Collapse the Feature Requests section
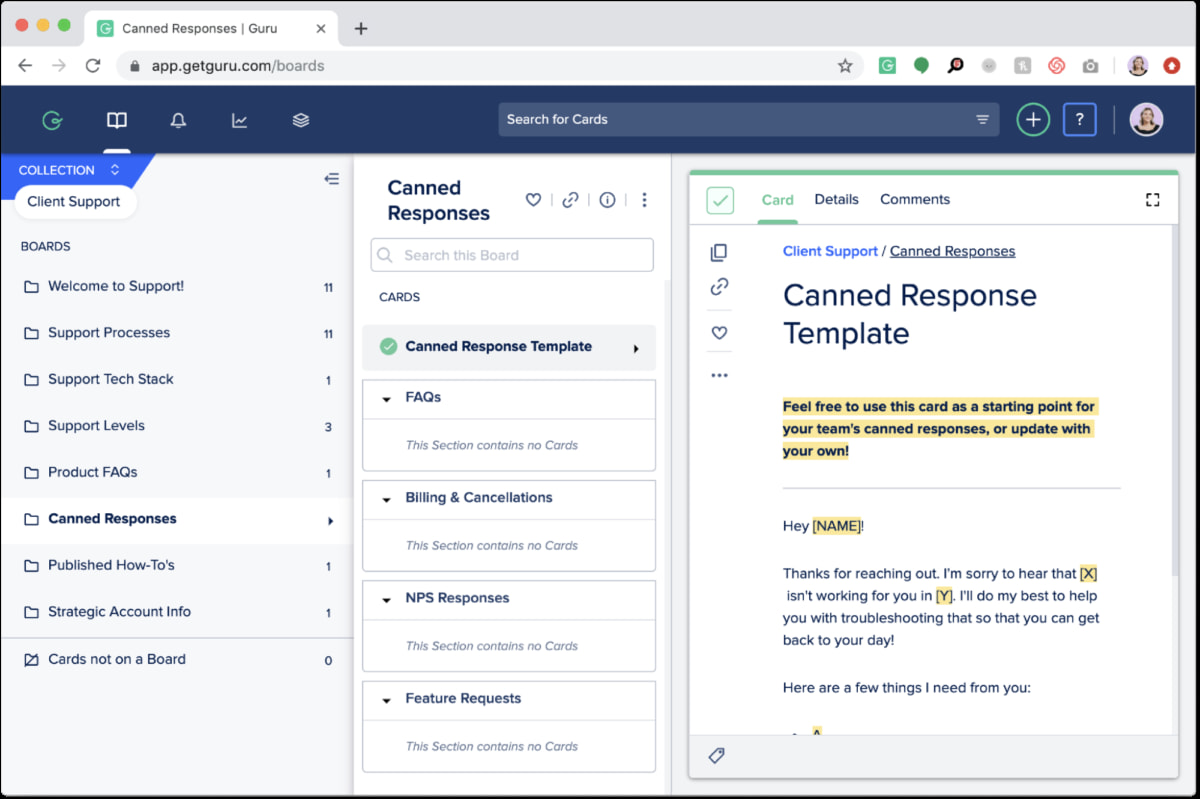The width and height of the screenshot is (1200, 799). [387, 700]
